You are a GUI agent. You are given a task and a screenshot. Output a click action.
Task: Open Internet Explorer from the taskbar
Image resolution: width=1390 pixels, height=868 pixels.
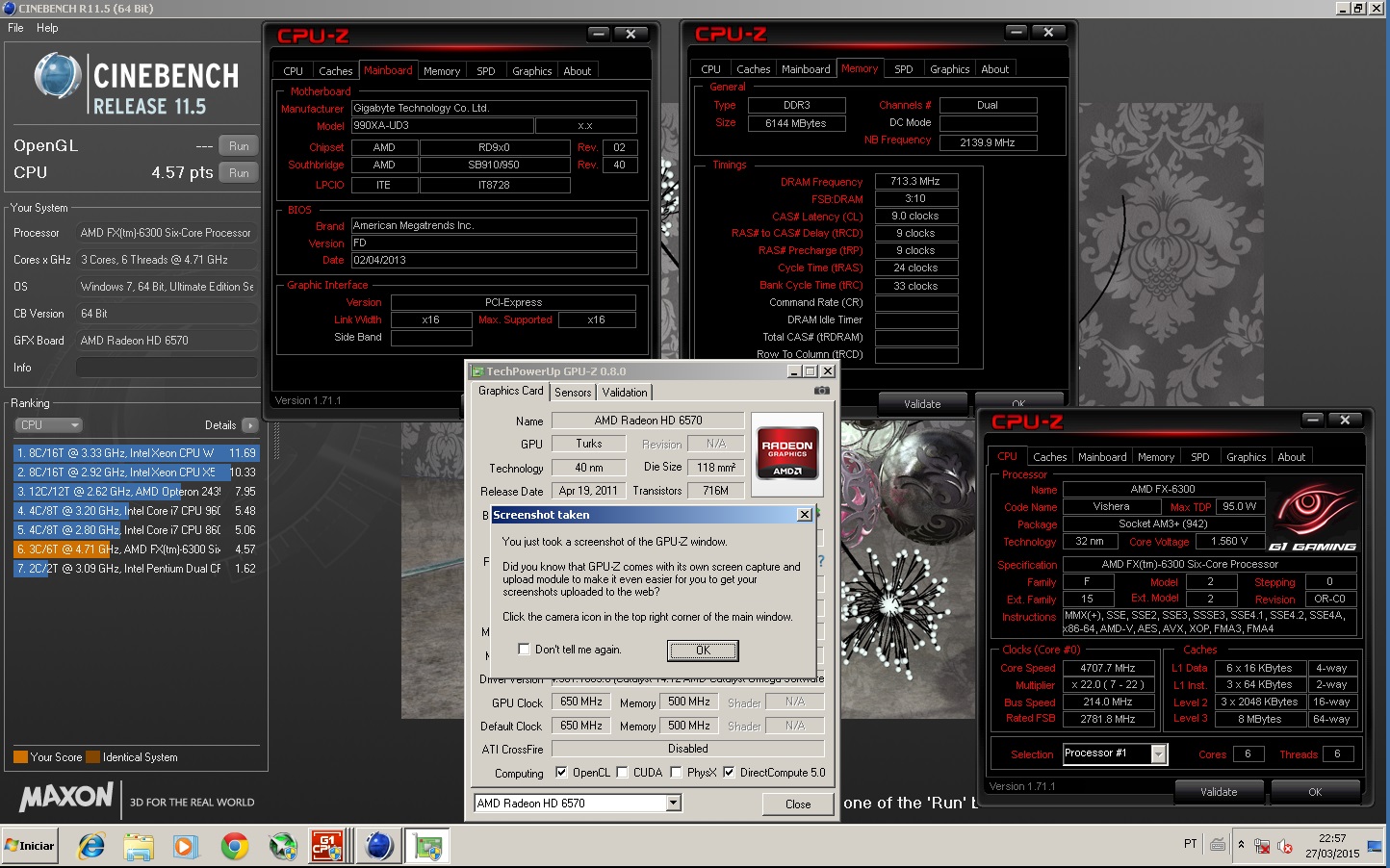pos(90,846)
